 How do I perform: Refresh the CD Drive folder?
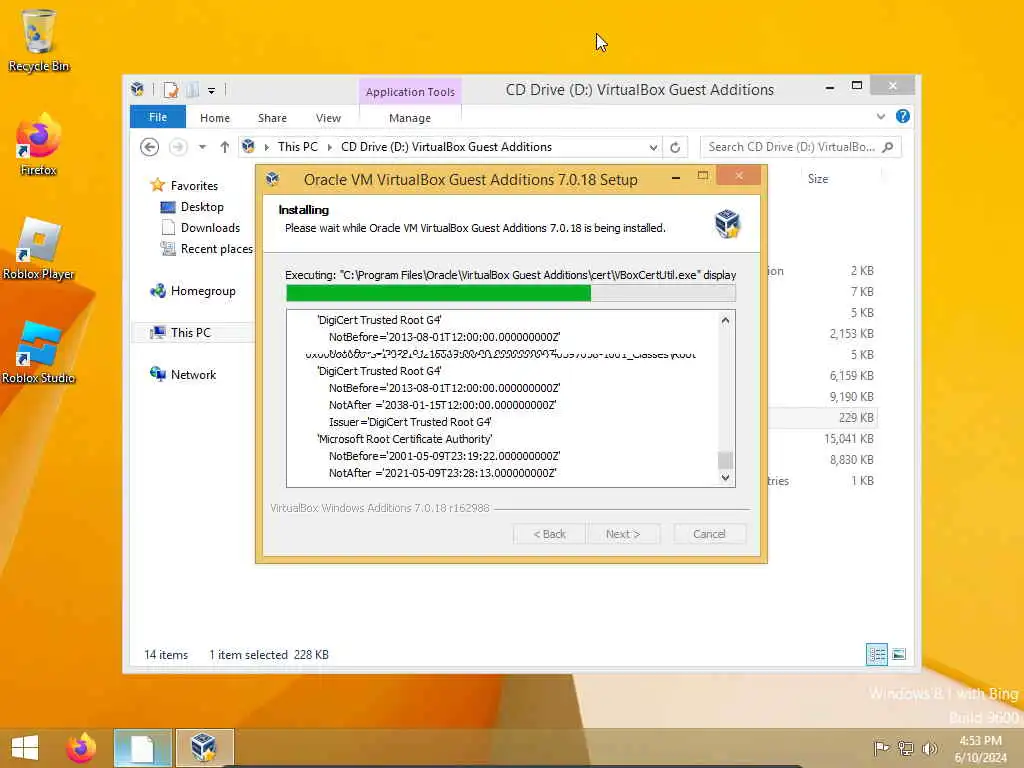[675, 148]
